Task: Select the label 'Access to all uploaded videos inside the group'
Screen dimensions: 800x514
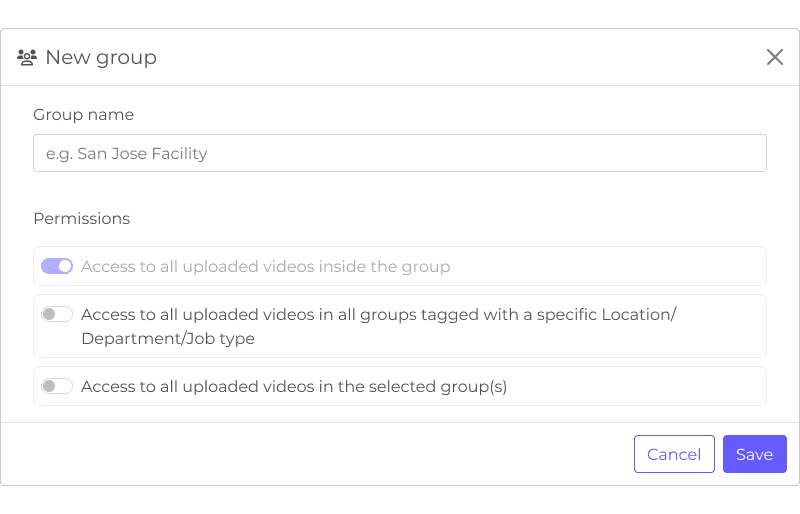Action: 265,266
